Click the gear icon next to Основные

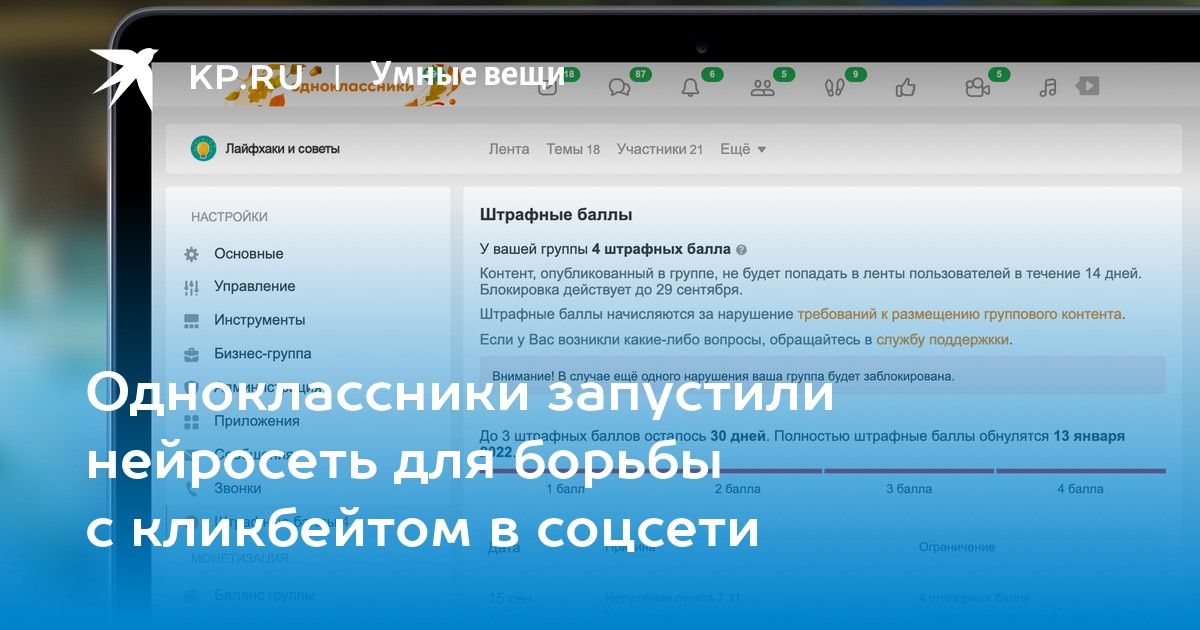[191, 254]
